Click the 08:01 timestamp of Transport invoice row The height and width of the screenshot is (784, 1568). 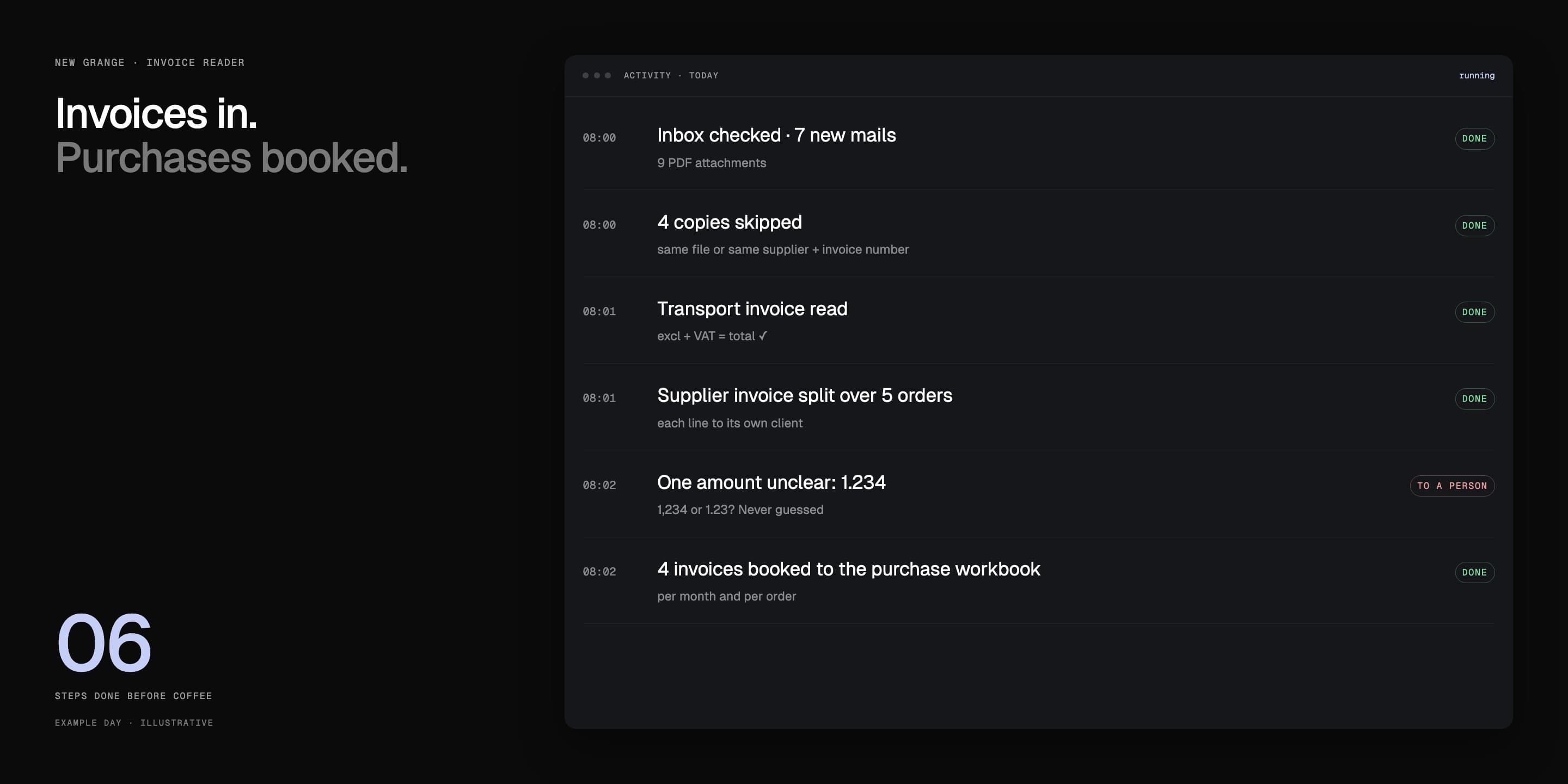coord(599,311)
